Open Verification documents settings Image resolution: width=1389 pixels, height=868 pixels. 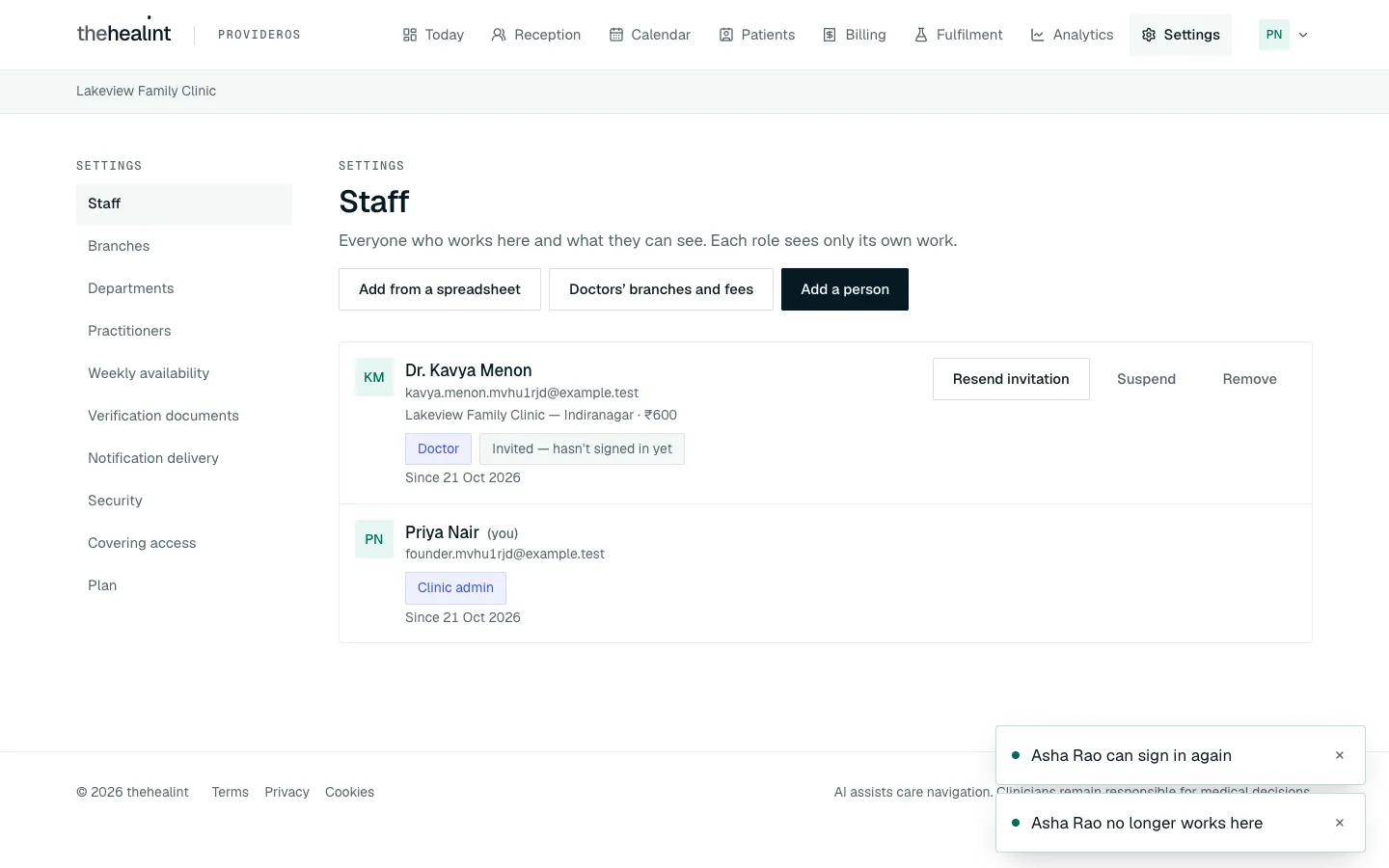click(x=184, y=416)
